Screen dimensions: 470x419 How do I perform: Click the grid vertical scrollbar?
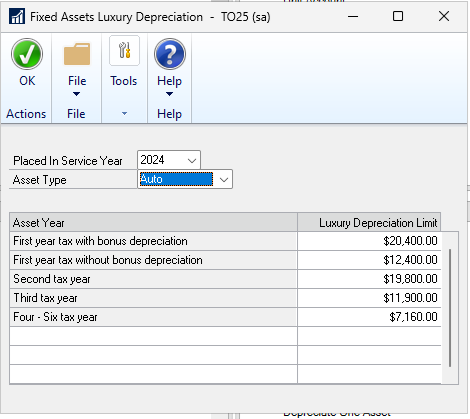[450, 308]
